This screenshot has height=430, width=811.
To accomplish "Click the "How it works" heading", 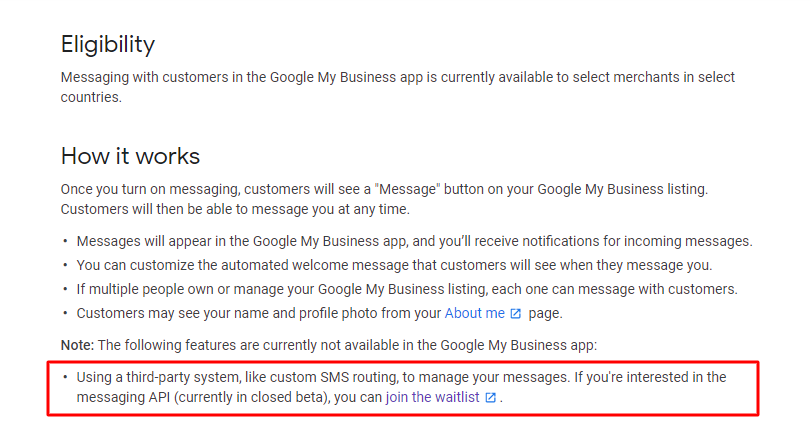I will 130,156.
